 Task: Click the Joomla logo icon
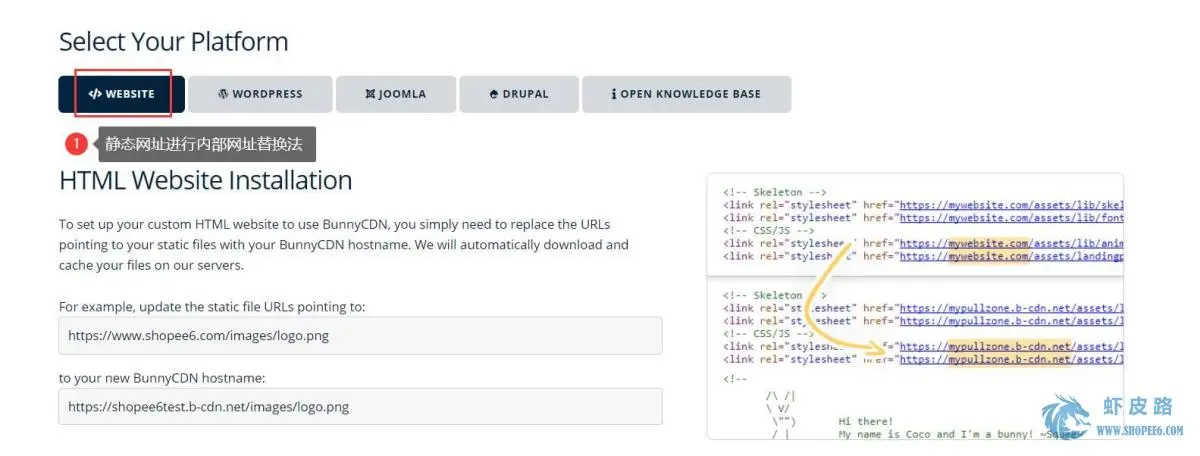pyautogui.click(x=370, y=94)
